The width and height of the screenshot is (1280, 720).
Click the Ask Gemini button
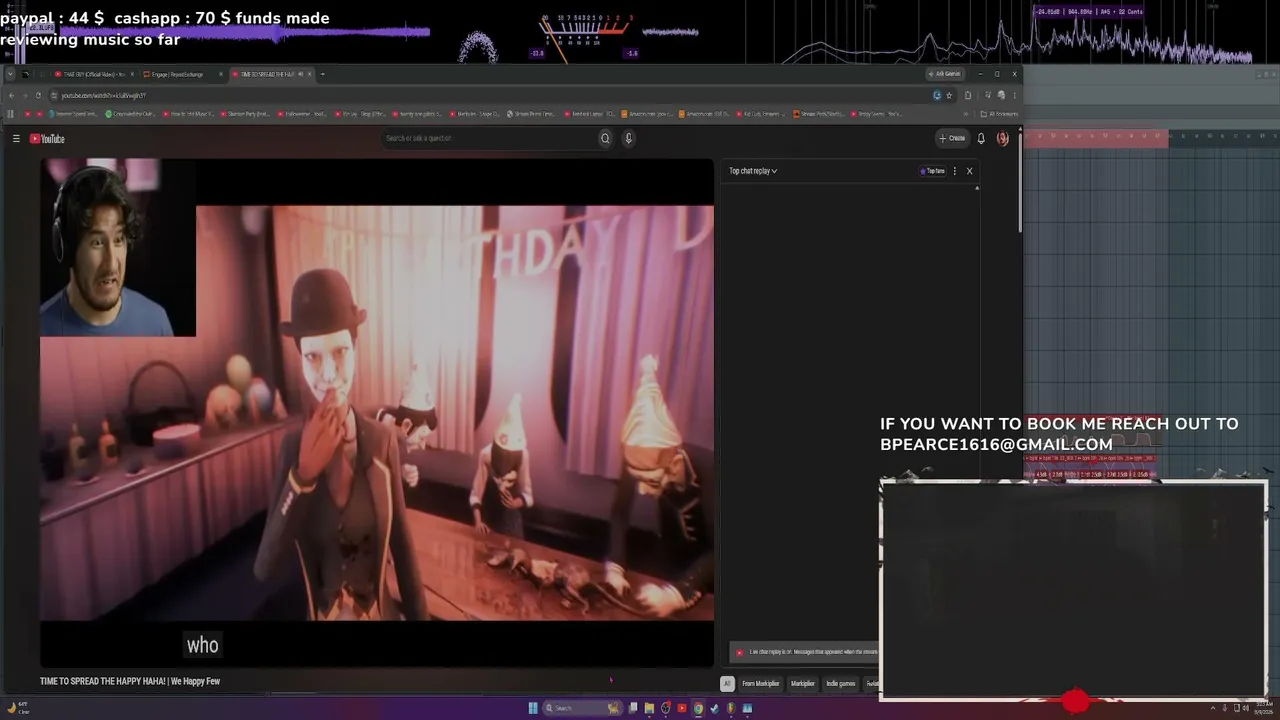(x=944, y=74)
